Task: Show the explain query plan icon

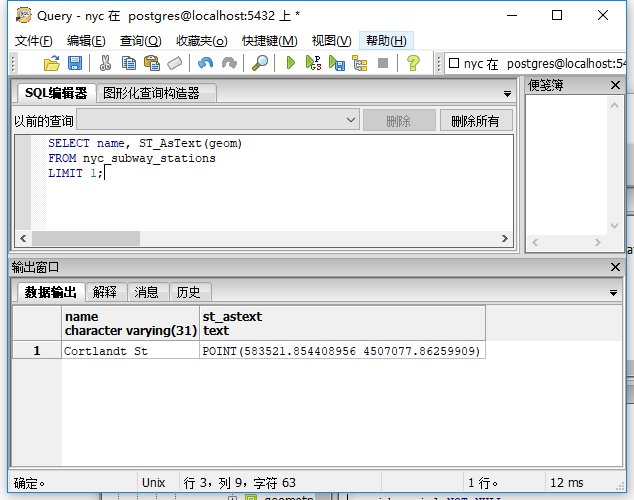Action: [359, 63]
